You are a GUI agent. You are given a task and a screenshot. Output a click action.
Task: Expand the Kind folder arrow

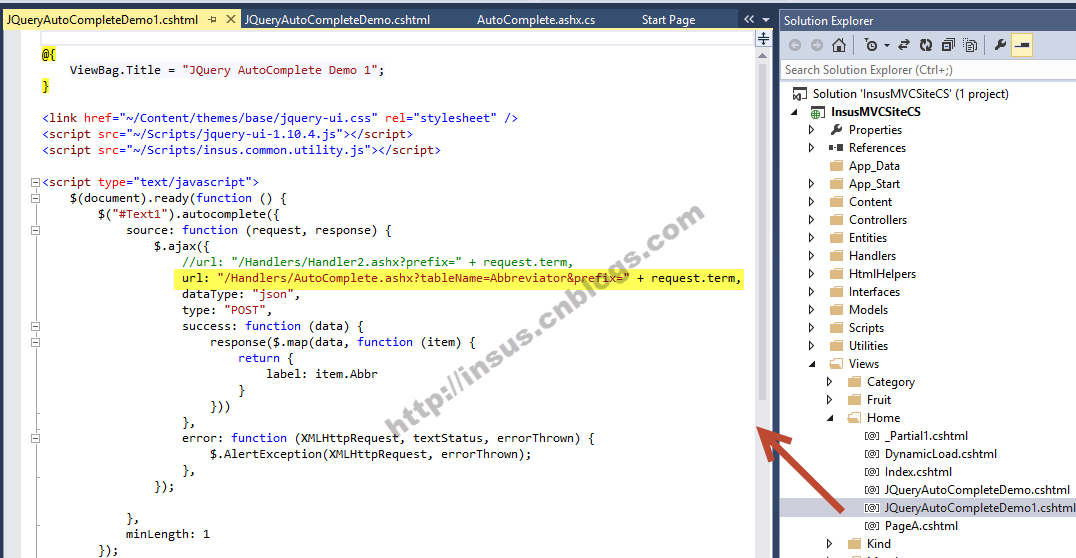pos(830,544)
